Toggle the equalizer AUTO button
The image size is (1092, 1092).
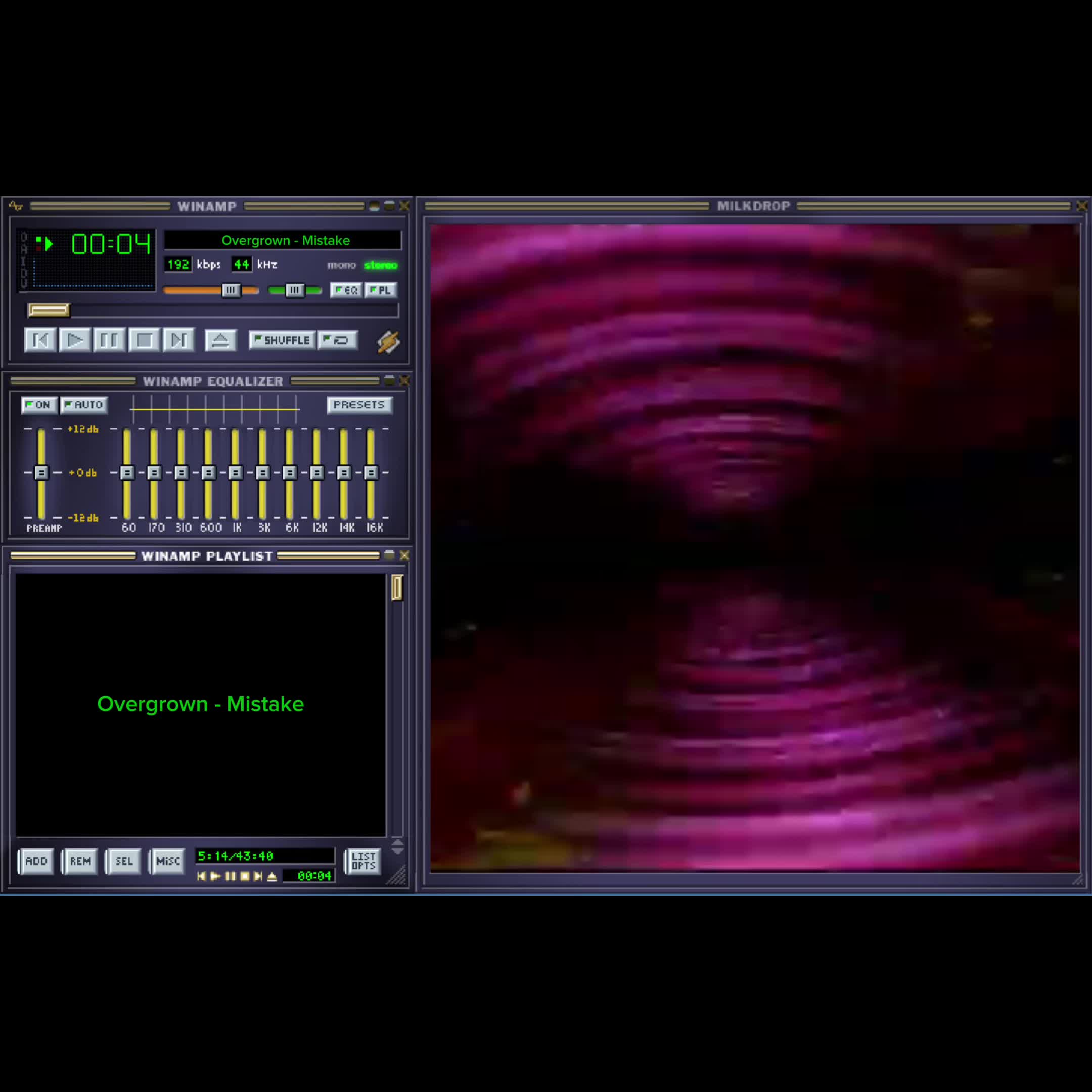[84, 404]
